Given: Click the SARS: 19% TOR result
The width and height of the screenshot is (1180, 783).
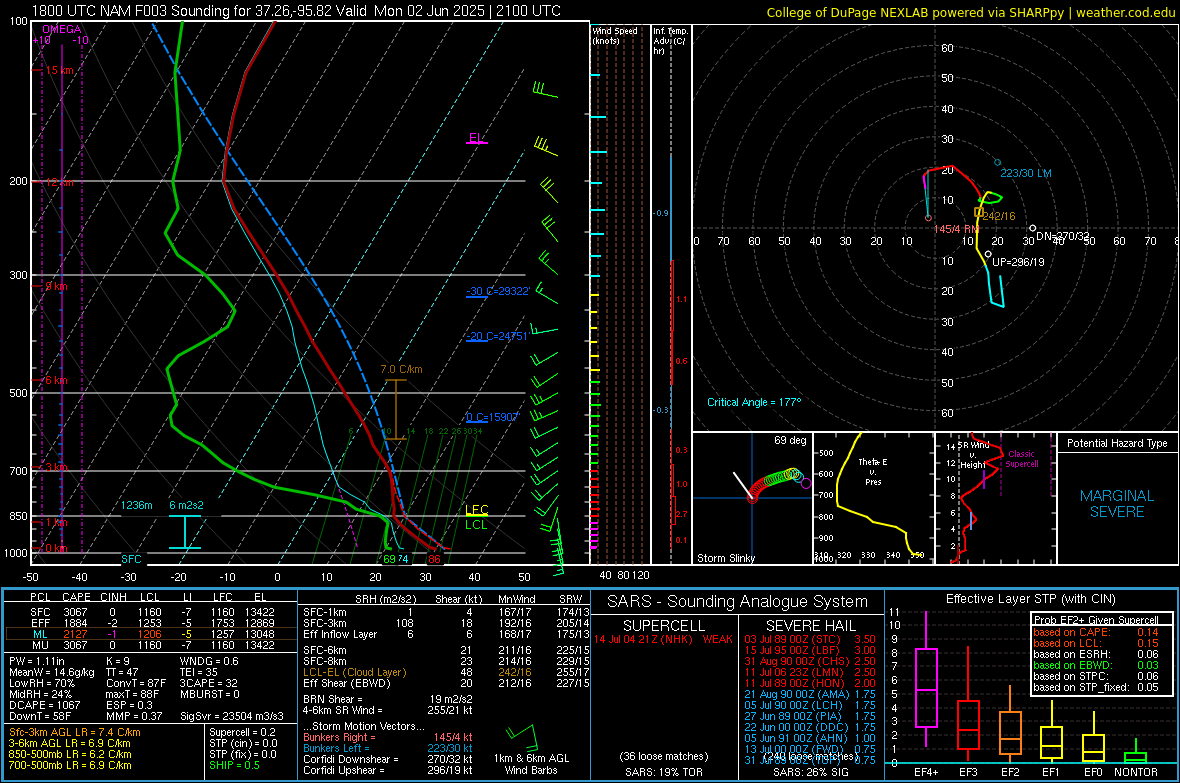Looking at the screenshot, I should pyautogui.click(x=663, y=772).
